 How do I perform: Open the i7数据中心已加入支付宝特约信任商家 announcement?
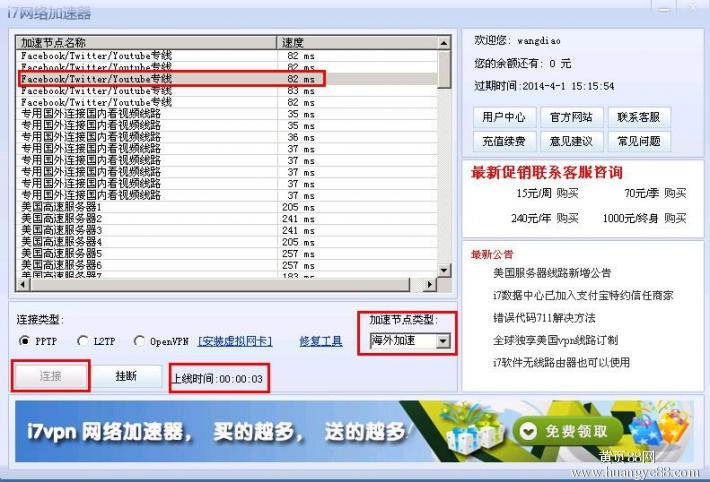click(x=583, y=296)
